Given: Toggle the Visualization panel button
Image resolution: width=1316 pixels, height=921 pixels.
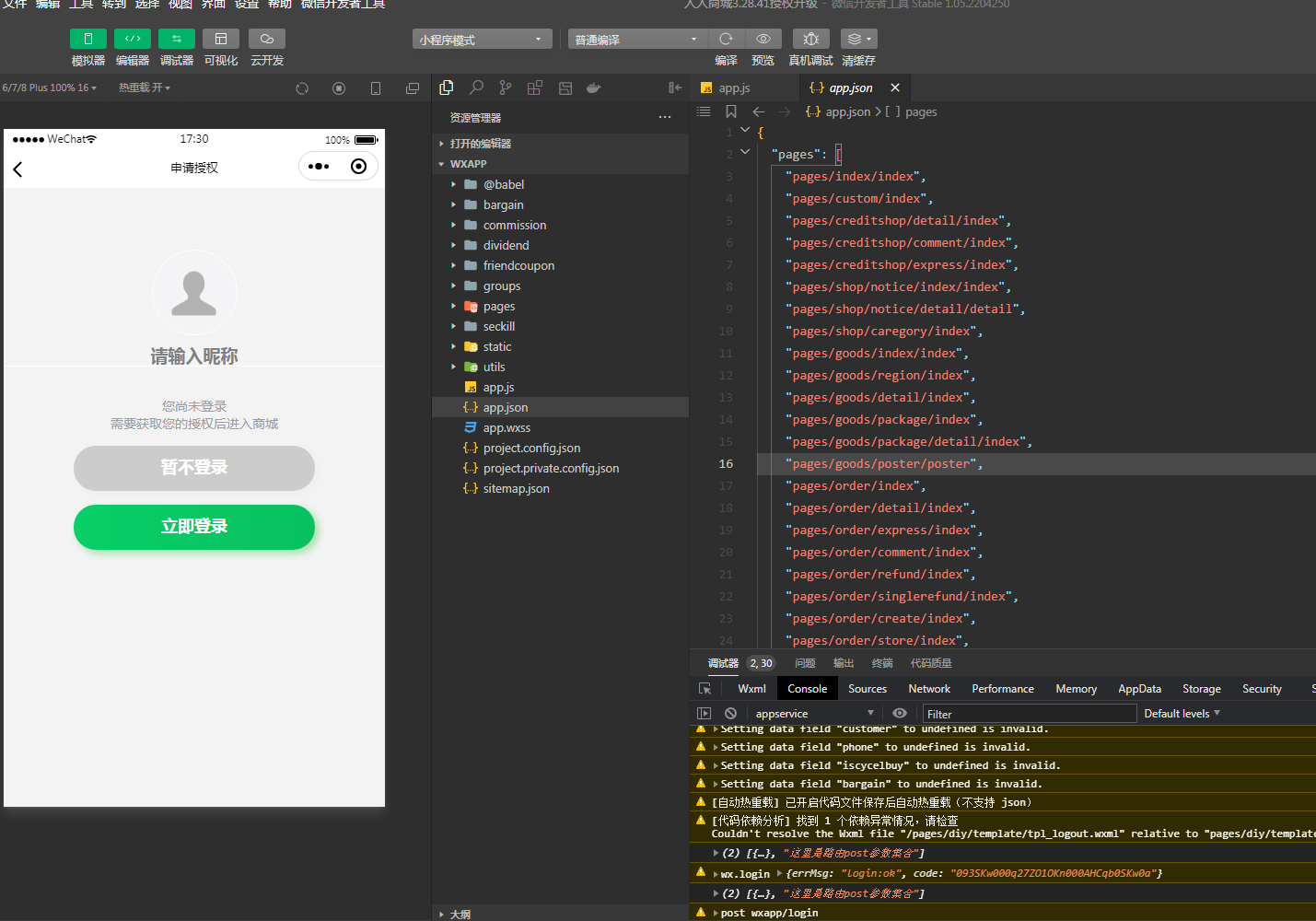Looking at the screenshot, I should point(221,39).
